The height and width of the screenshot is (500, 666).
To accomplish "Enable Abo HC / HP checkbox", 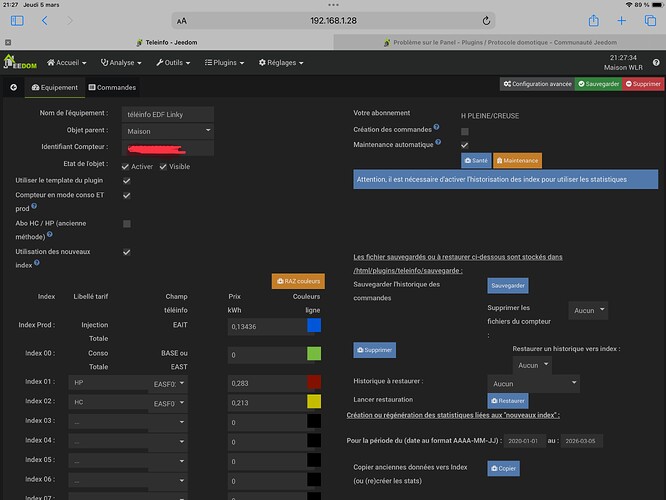I will [x=126, y=224].
